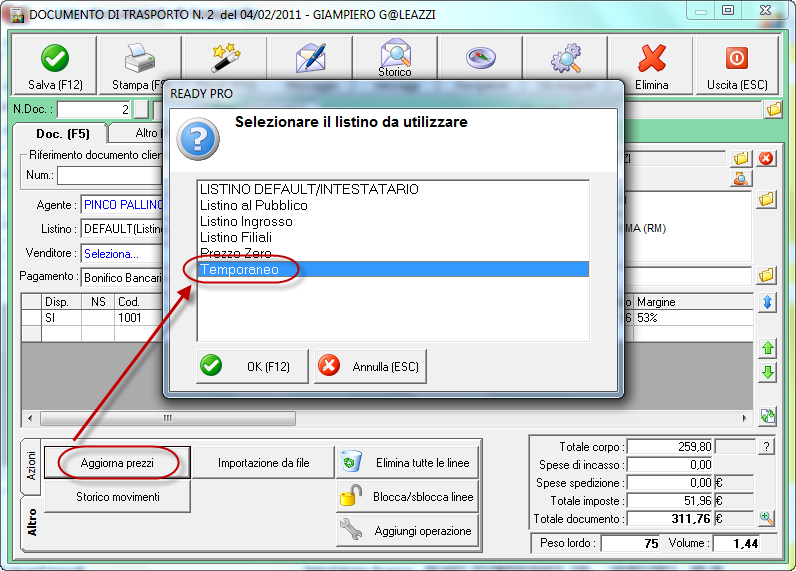Click the Margine column header
Screen dimensions: 796x571
click(692, 302)
